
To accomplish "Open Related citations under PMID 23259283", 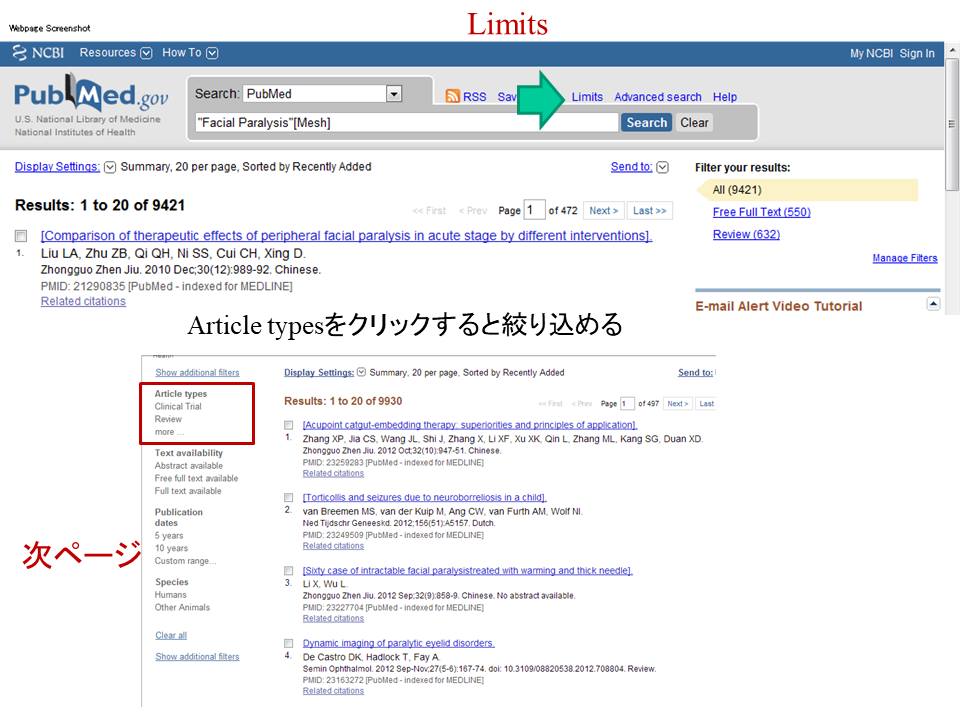I will tap(333, 473).
